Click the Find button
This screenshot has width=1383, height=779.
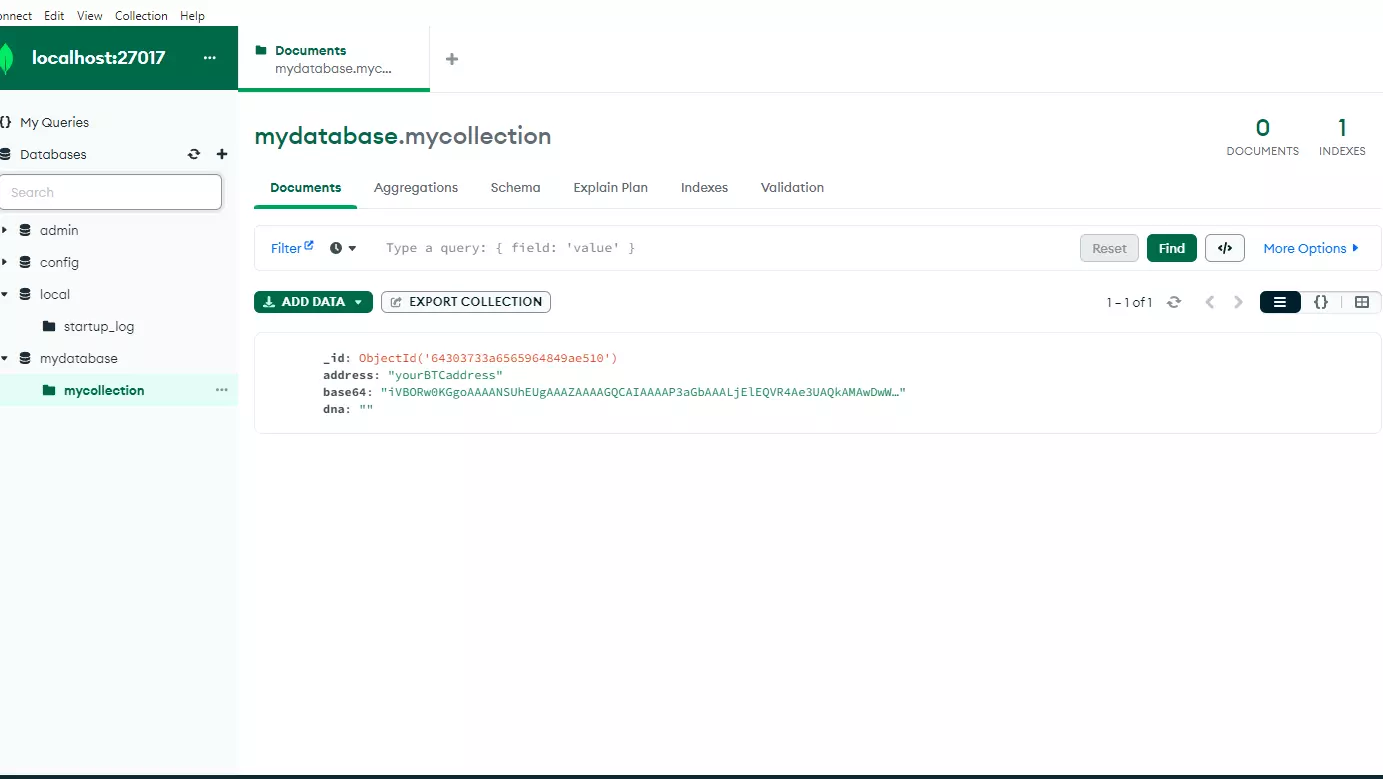coord(1171,248)
